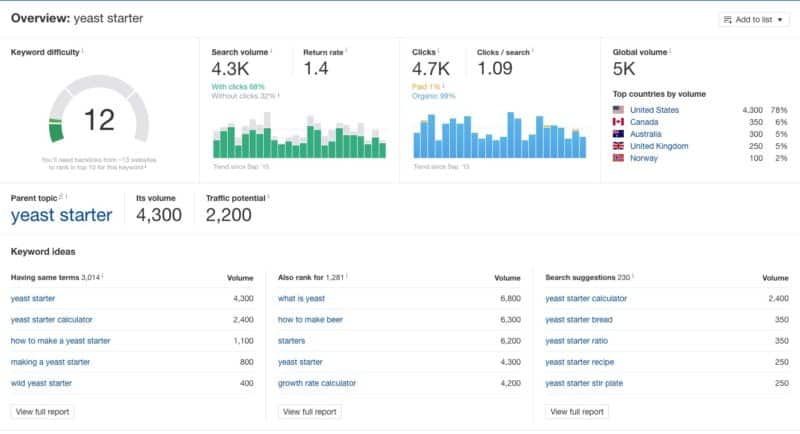Click volume 6,800 for what is yeast
The width and height of the screenshot is (800, 434).
pos(511,298)
